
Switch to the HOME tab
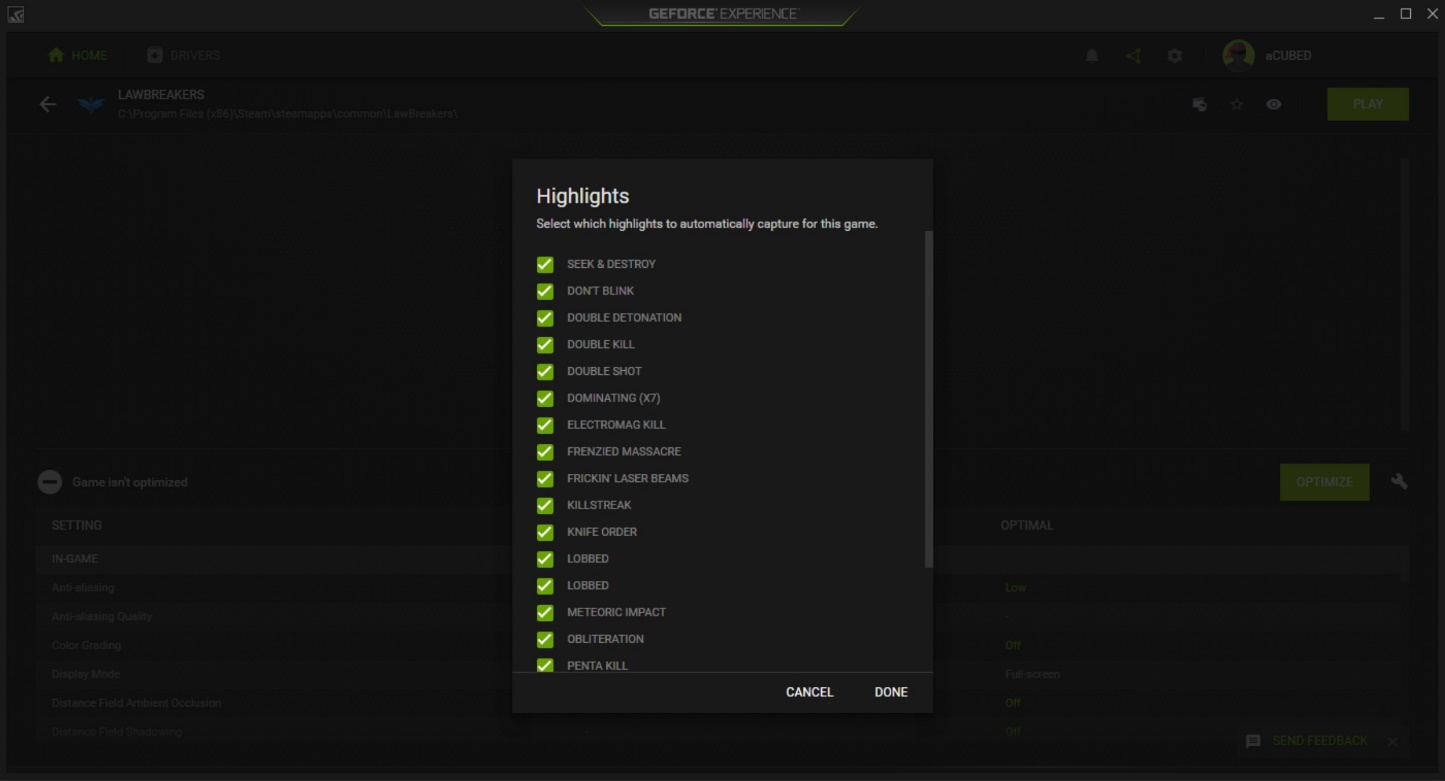pos(78,55)
